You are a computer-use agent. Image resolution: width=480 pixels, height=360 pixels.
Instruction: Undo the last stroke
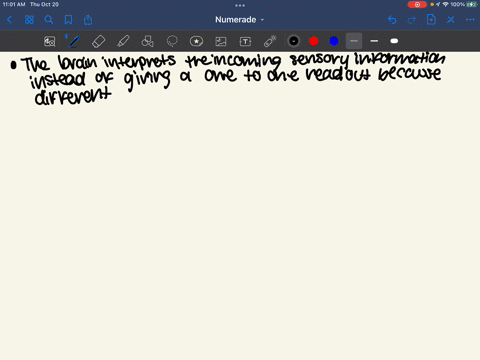[x=392, y=20]
